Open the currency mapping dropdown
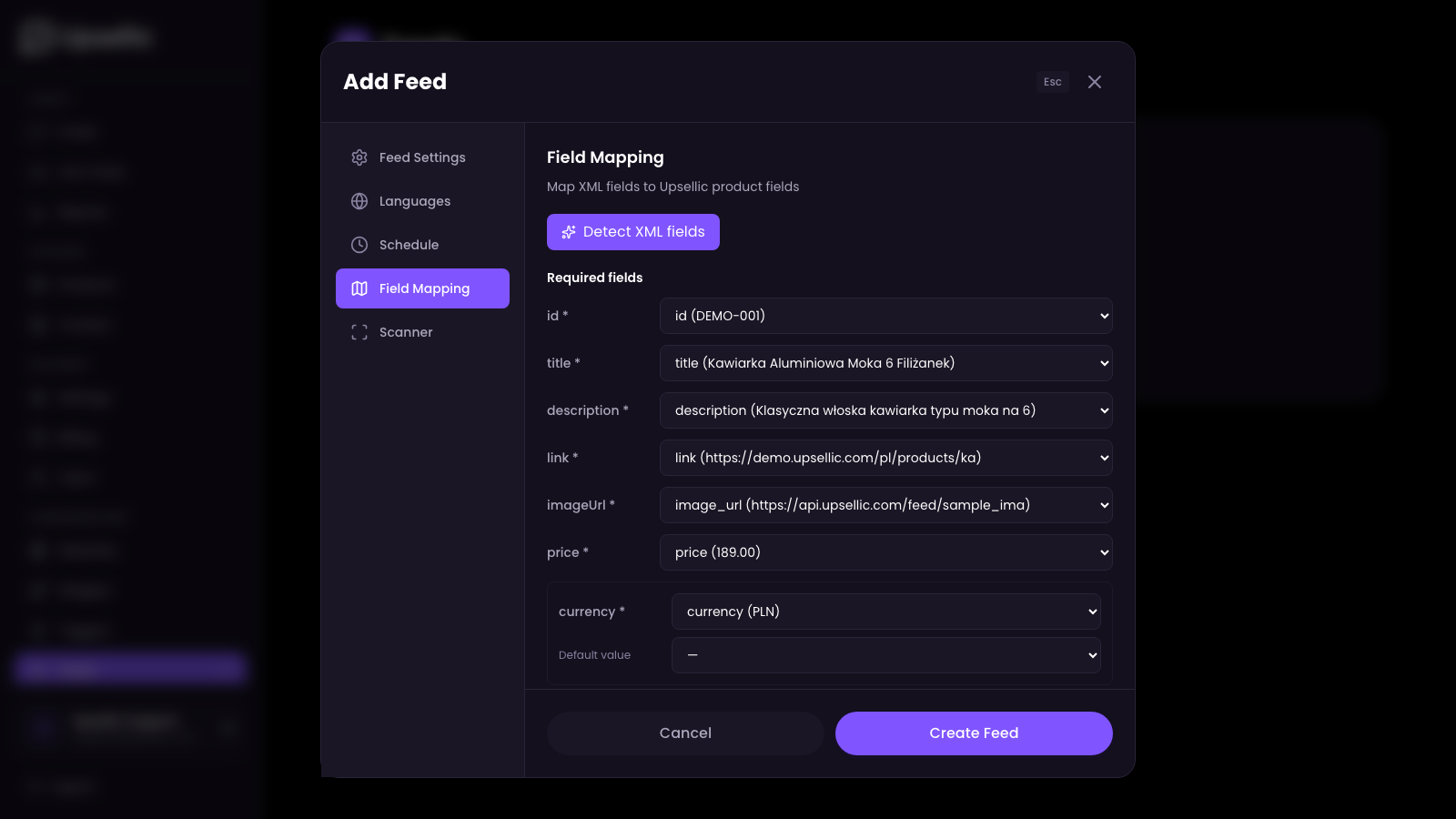The image size is (1456, 819). click(885, 612)
